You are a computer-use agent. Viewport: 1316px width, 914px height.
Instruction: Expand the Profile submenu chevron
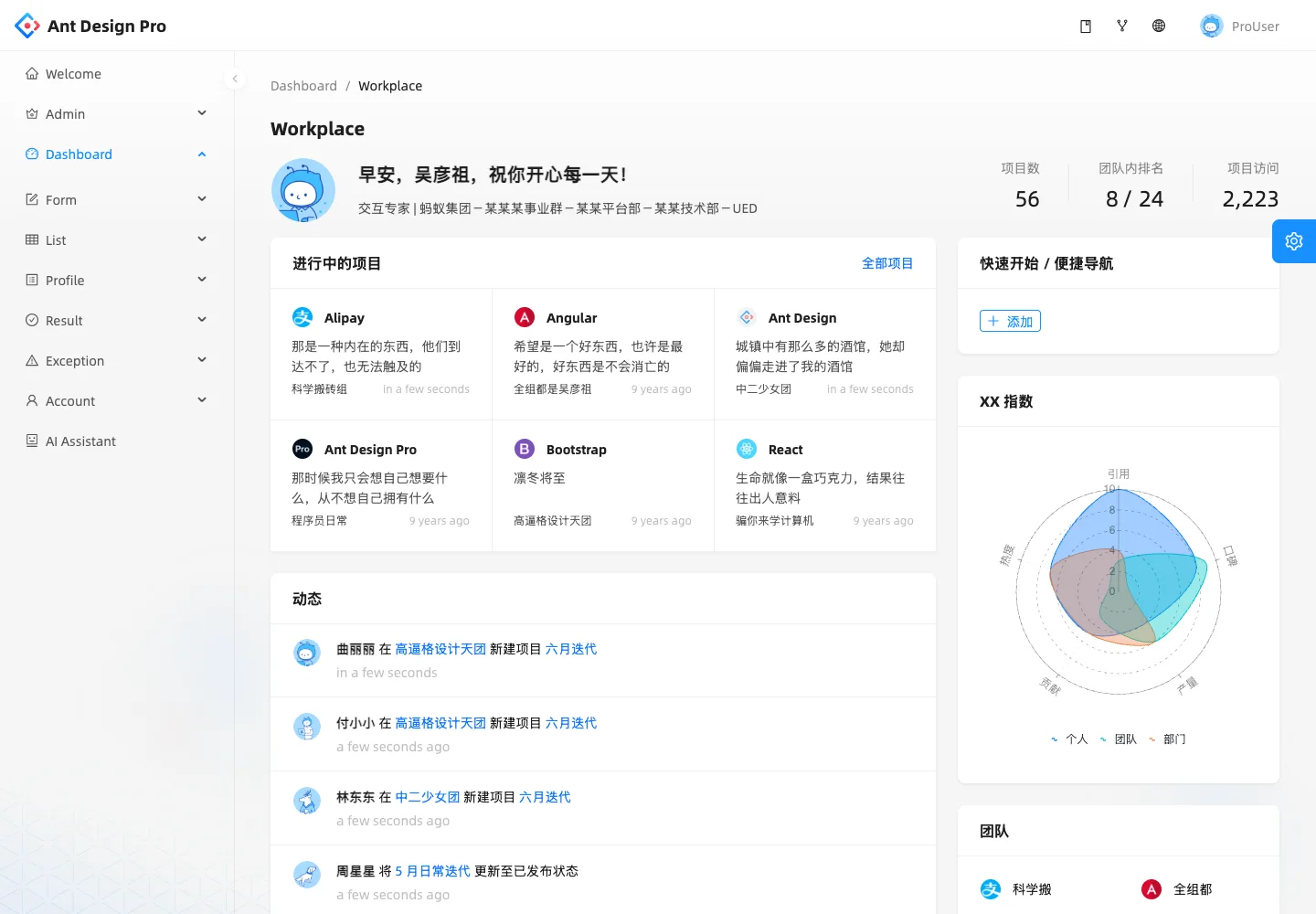202,280
